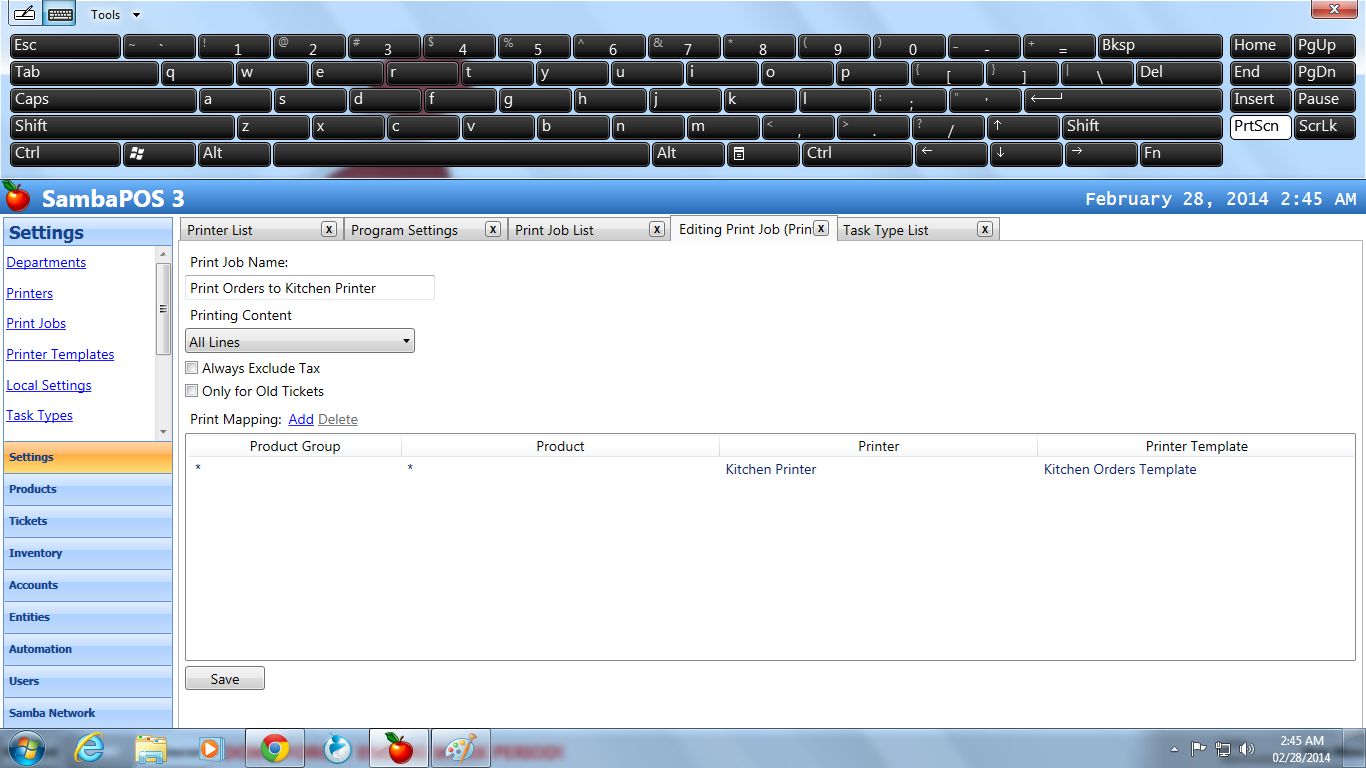The image size is (1366, 768).
Task: Click the Windows Start orb
Action: click(27, 748)
